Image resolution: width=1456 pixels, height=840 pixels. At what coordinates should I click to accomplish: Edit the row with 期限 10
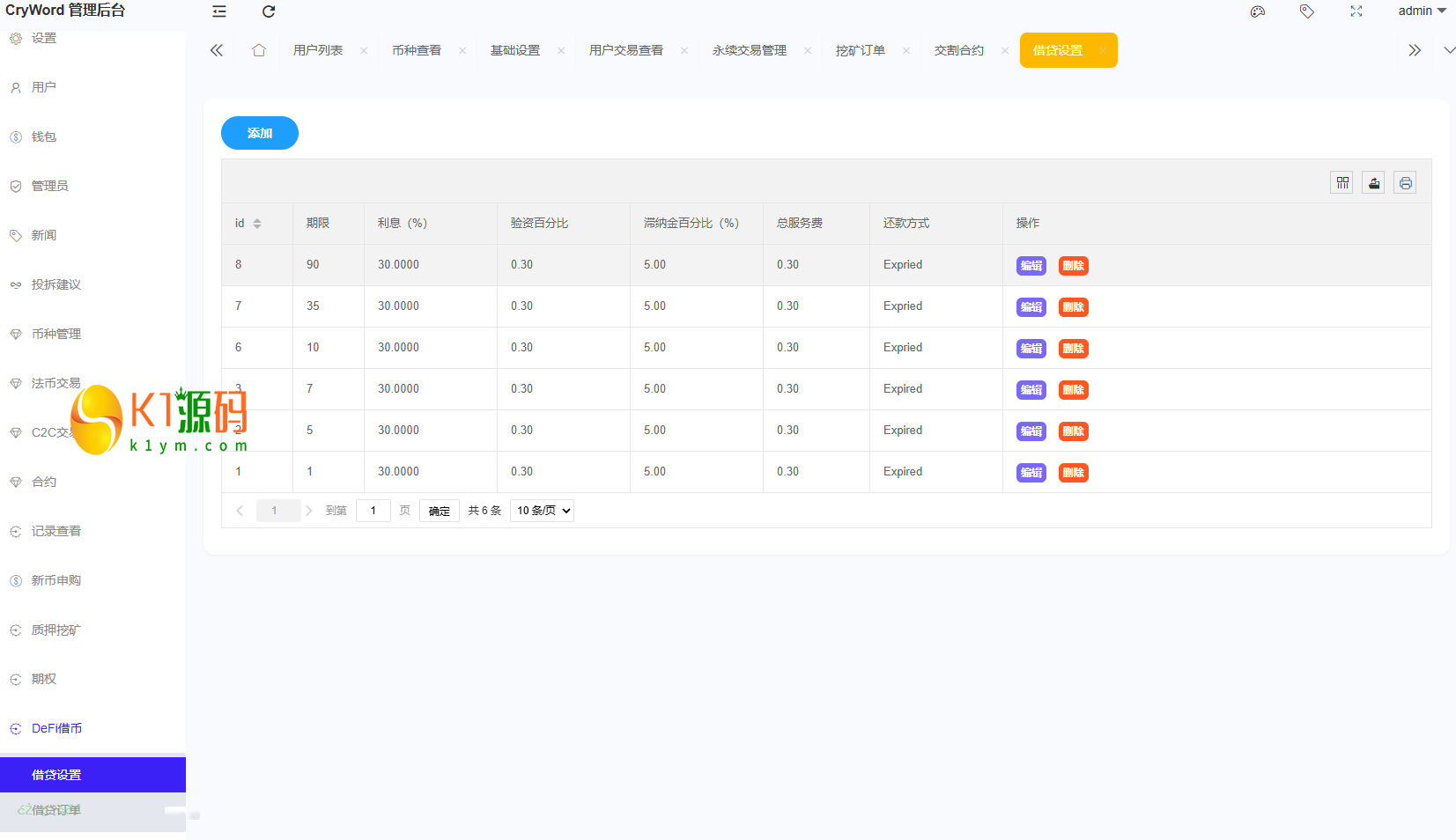tap(1031, 349)
